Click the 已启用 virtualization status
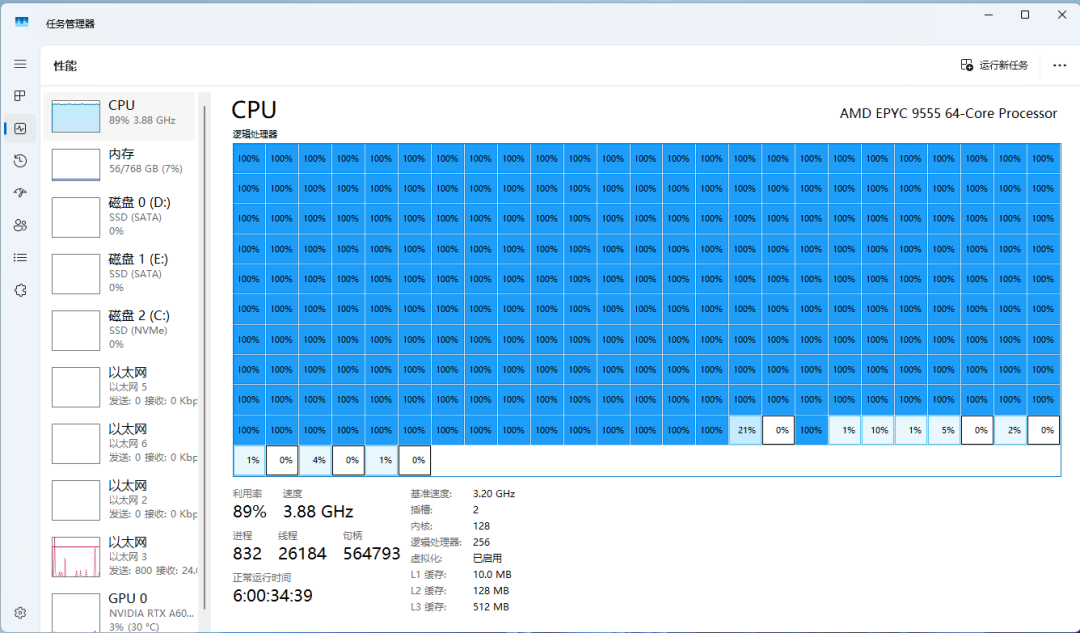The width and height of the screenshot is (1080, 633). (x=487, y=558)
